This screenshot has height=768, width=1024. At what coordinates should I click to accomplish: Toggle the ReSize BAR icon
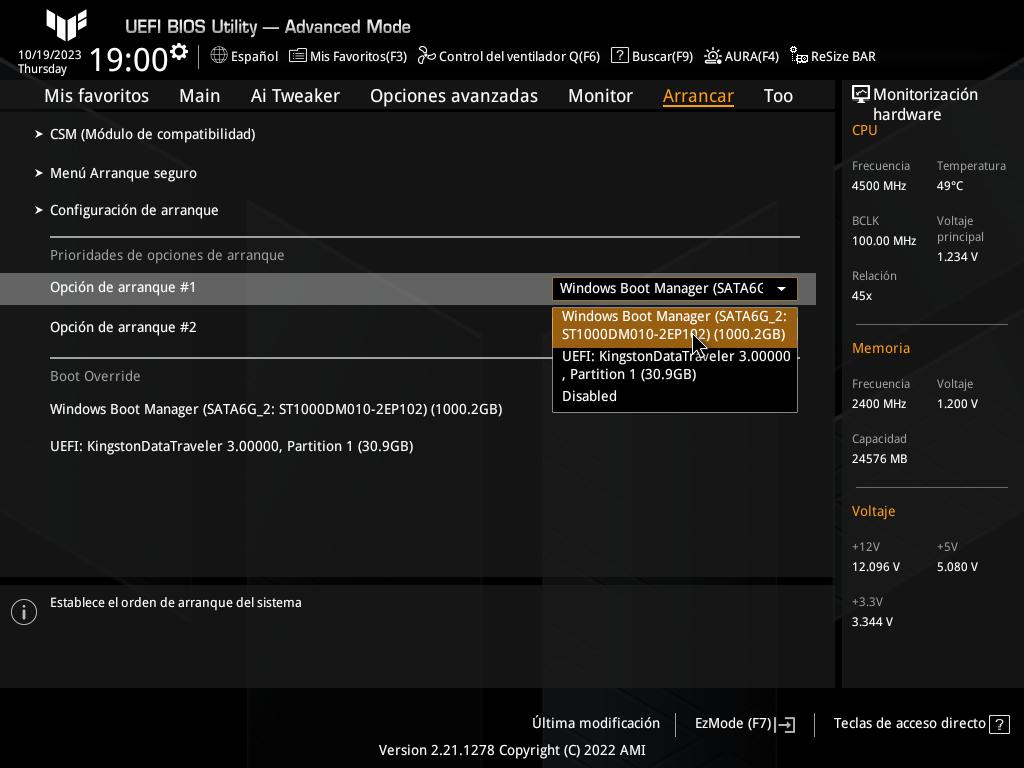pyautogui.click(x=799, y=56)
